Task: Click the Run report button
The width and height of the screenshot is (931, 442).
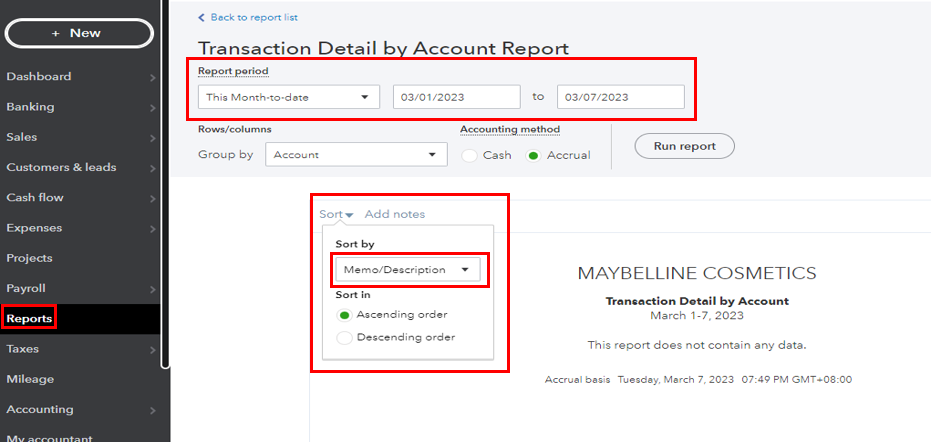Action: pyautogui.click(x=685, y=146)
